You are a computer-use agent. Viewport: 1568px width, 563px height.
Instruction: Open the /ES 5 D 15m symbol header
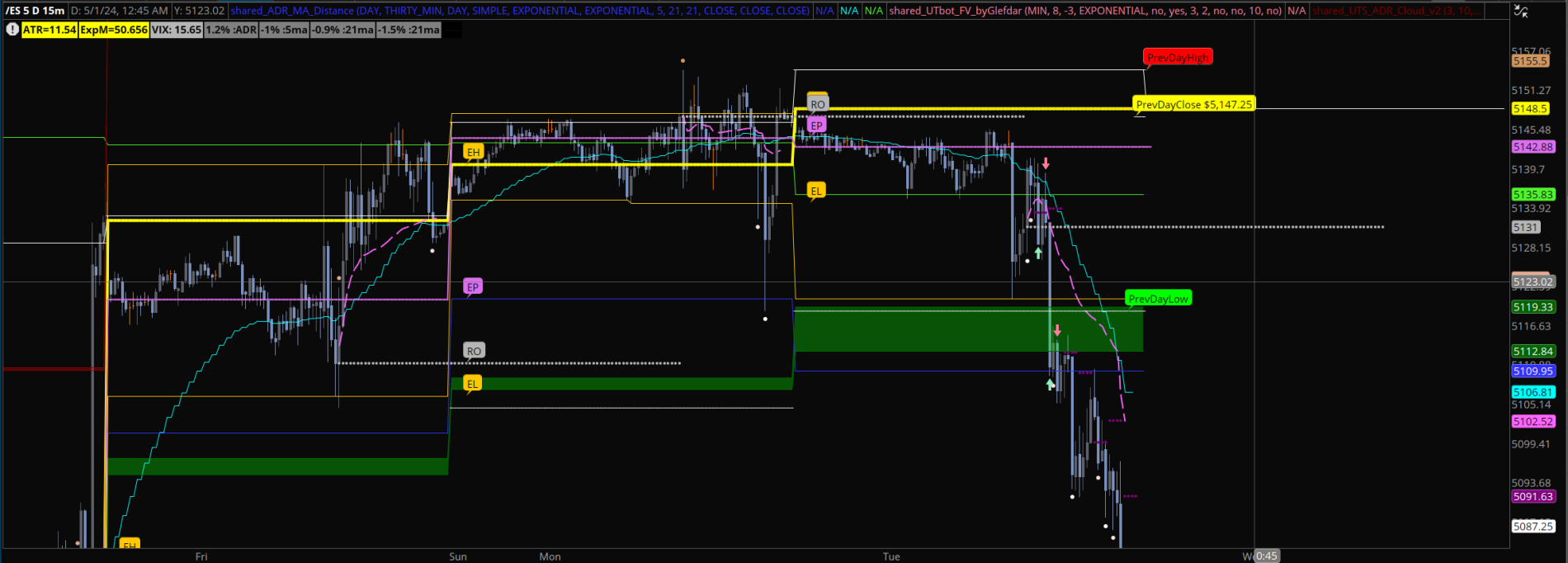pyautogui.click(x=35, y=11)
